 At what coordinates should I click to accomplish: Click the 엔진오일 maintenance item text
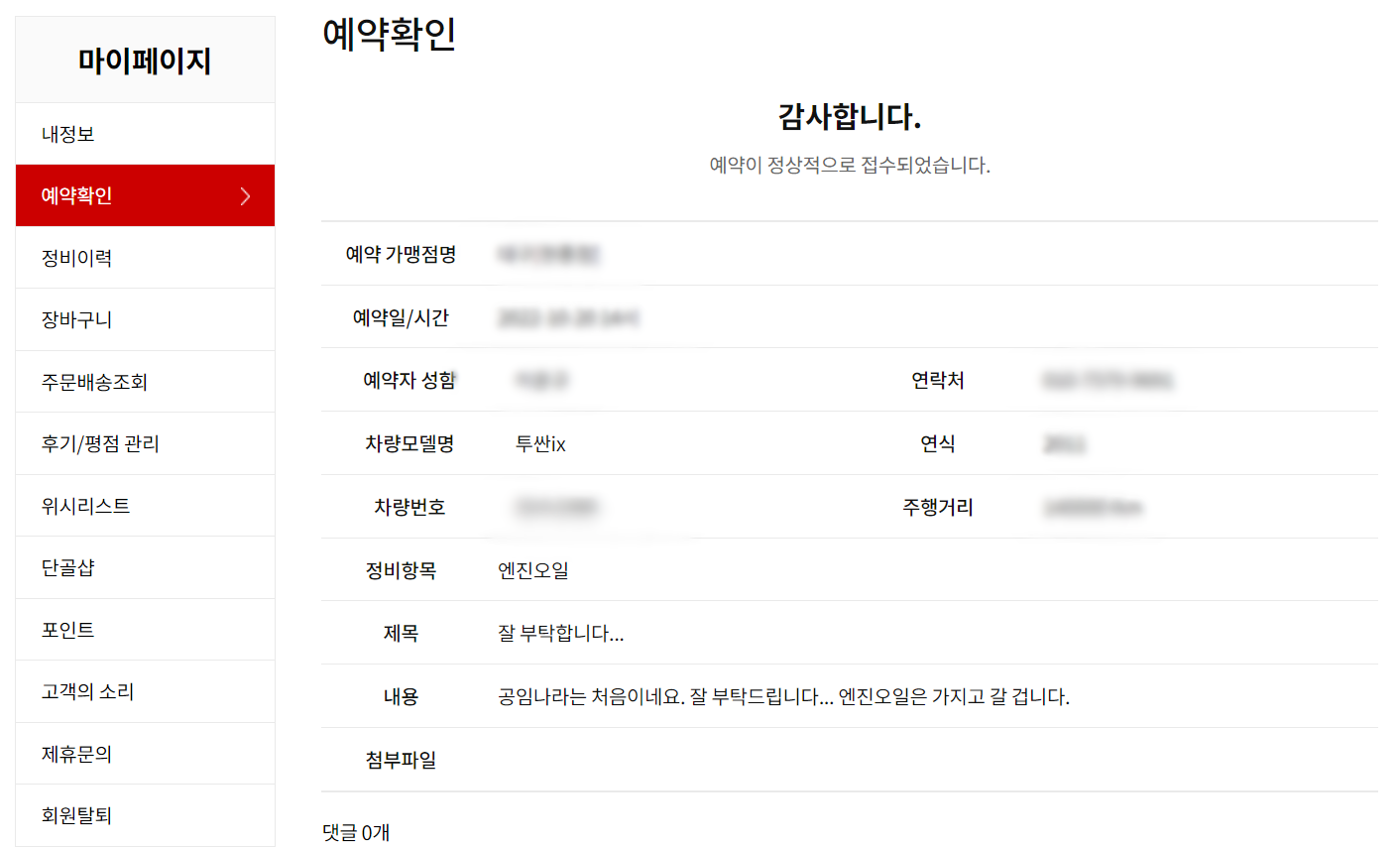pyautogui.click(x=533, y=570)
